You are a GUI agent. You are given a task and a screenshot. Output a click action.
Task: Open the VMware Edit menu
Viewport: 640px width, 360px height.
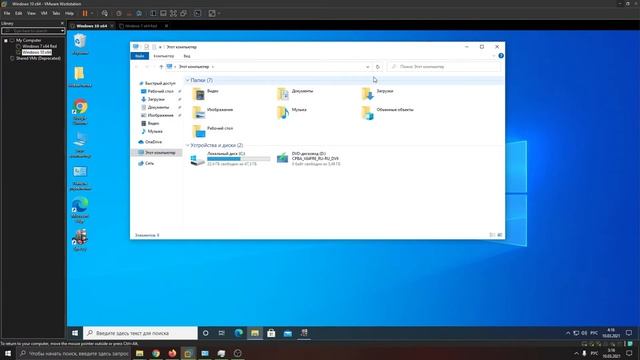(x=18, y=13)
